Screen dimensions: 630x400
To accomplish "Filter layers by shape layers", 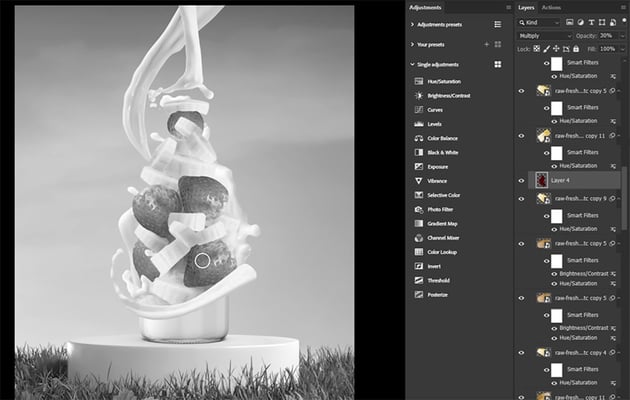I will point(601,22).
